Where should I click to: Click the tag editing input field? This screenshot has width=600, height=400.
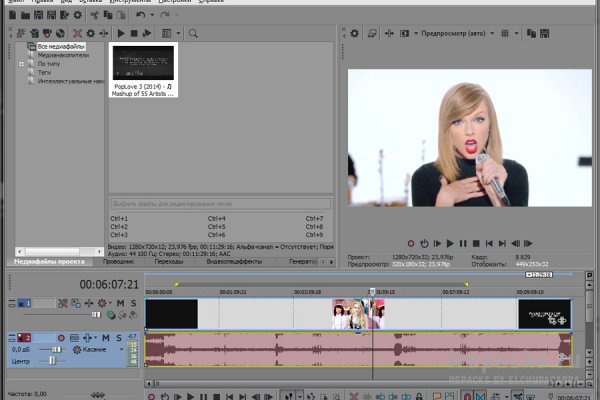(221, 204)
